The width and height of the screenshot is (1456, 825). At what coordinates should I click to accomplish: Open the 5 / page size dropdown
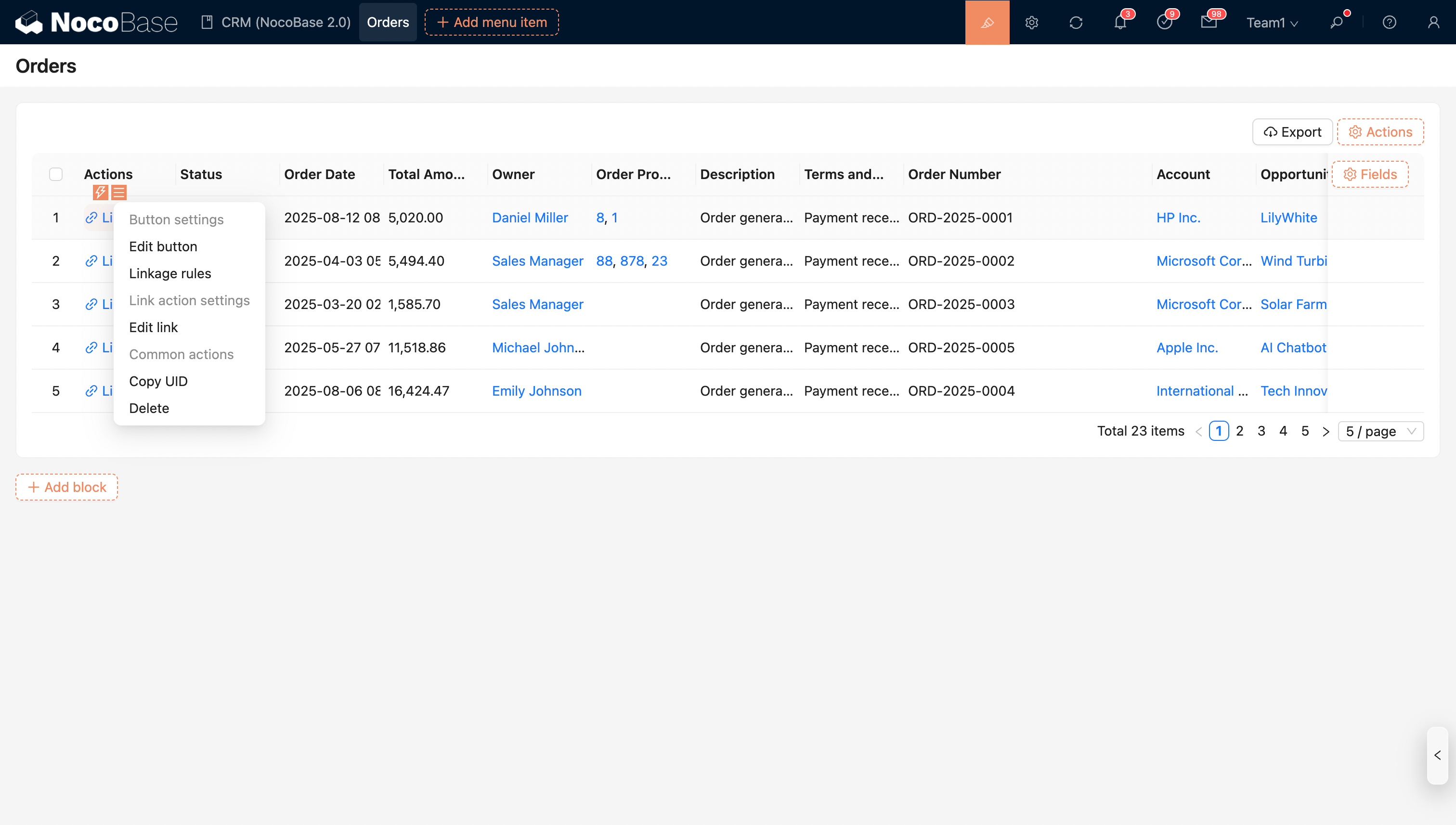coord(1380,431)
